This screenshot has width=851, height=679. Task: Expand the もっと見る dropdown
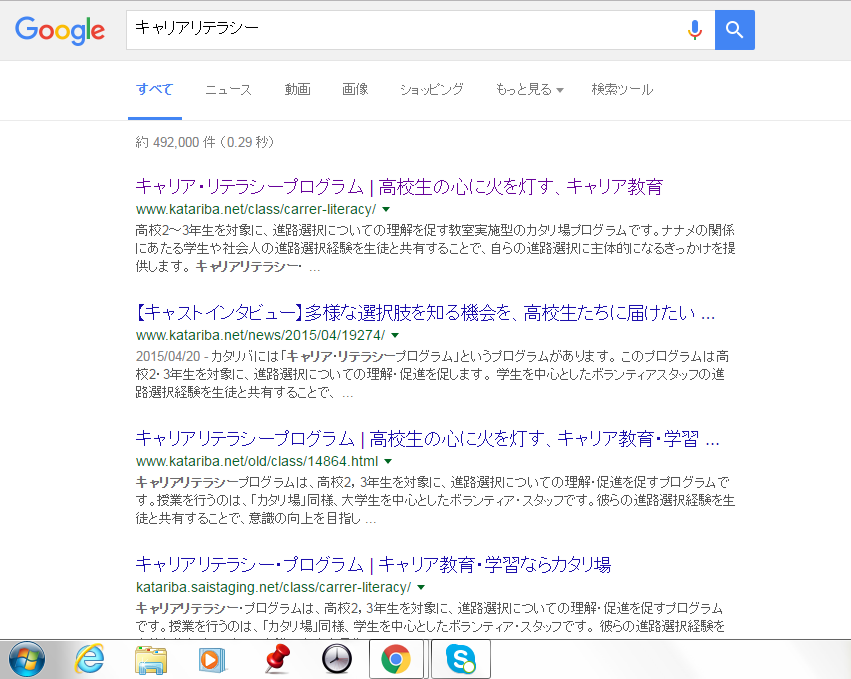pyautogui.click(x=529, y=90)
